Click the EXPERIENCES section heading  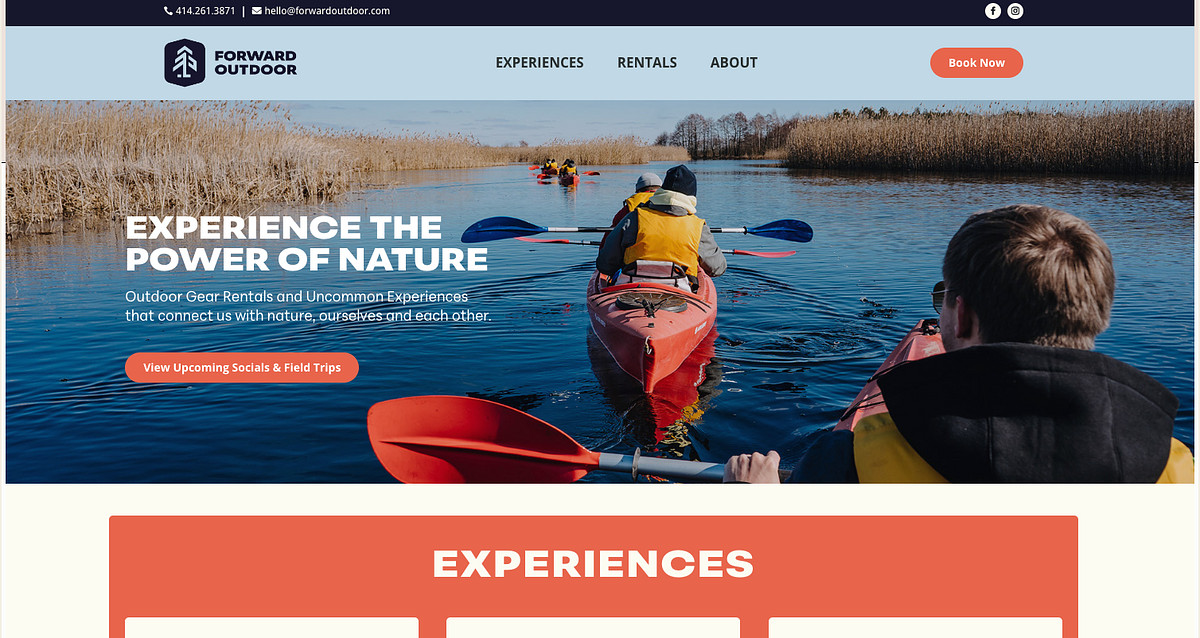593,564
